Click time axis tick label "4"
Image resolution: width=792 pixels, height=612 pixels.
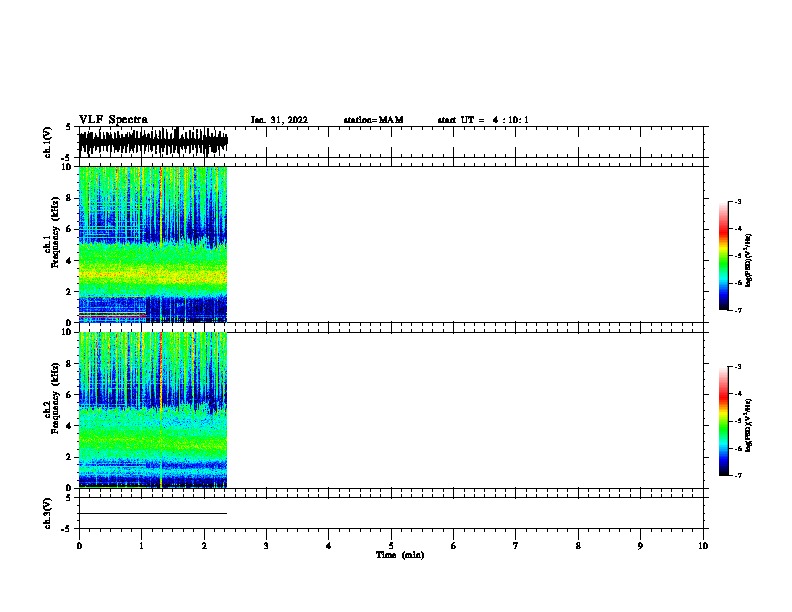point(329,545)
